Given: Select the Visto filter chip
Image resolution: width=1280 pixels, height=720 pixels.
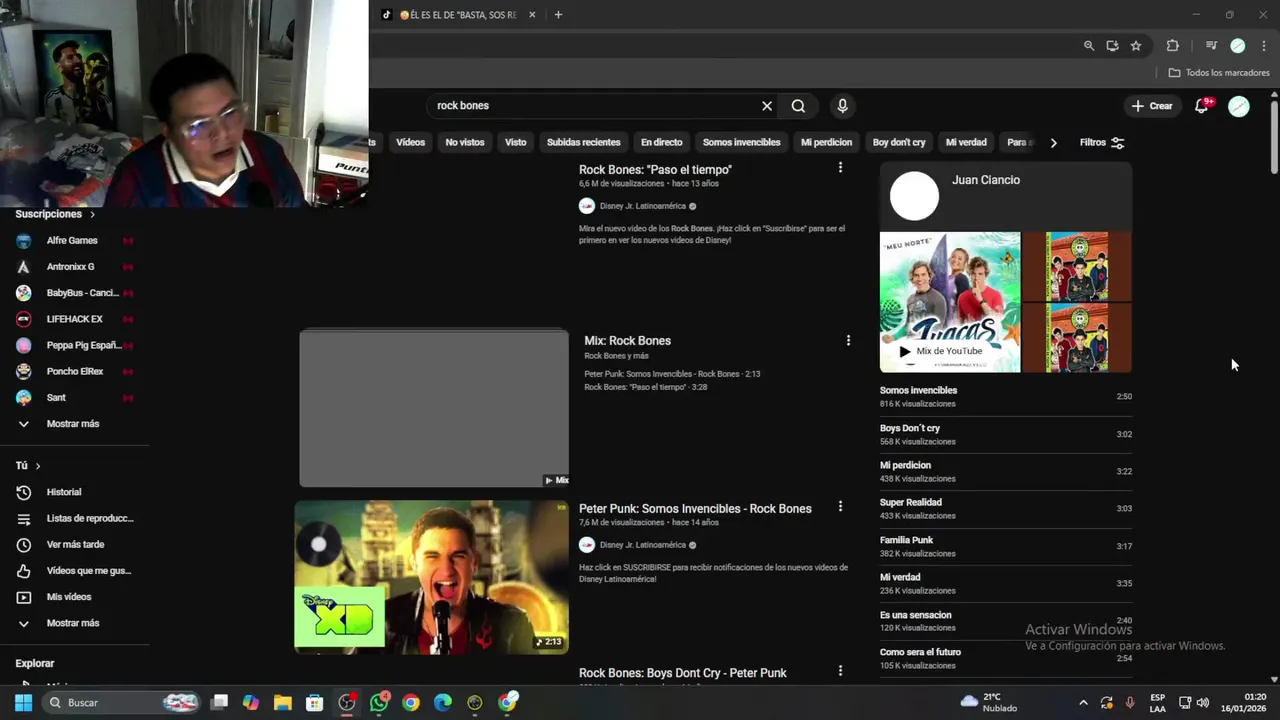Looking at the screenshot, I should tap(516, 142).
